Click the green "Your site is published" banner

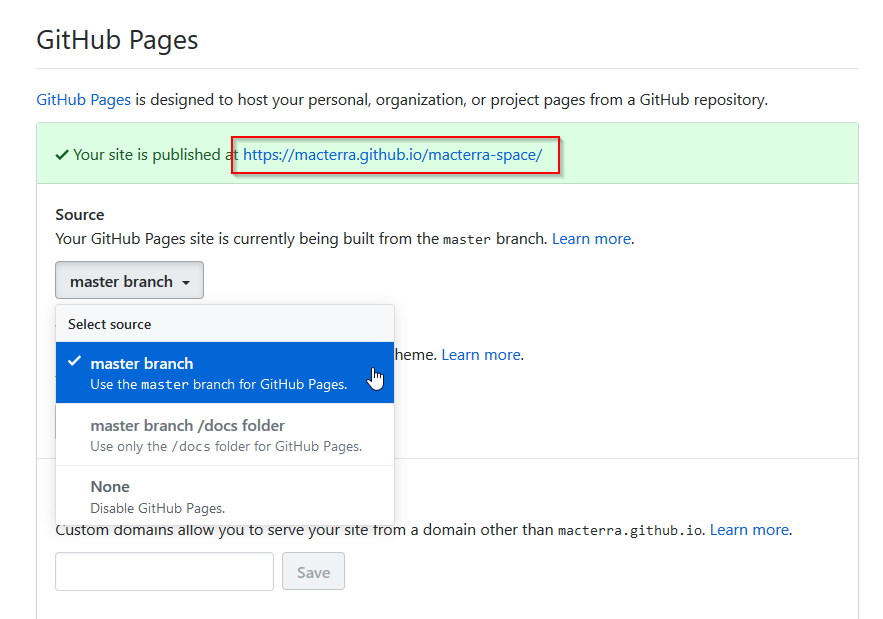click(700, 155)
